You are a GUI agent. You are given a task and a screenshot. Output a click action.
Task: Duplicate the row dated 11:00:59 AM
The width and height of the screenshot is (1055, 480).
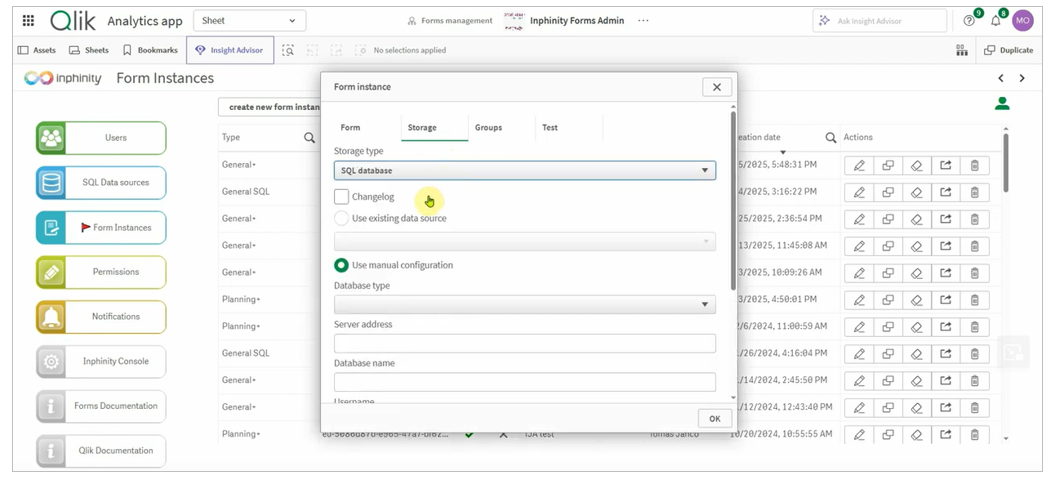click(x=888, y=327)
